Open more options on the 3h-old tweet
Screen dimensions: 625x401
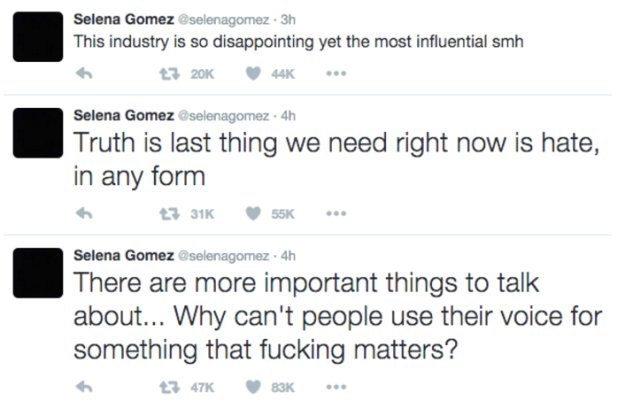(340, 74)
